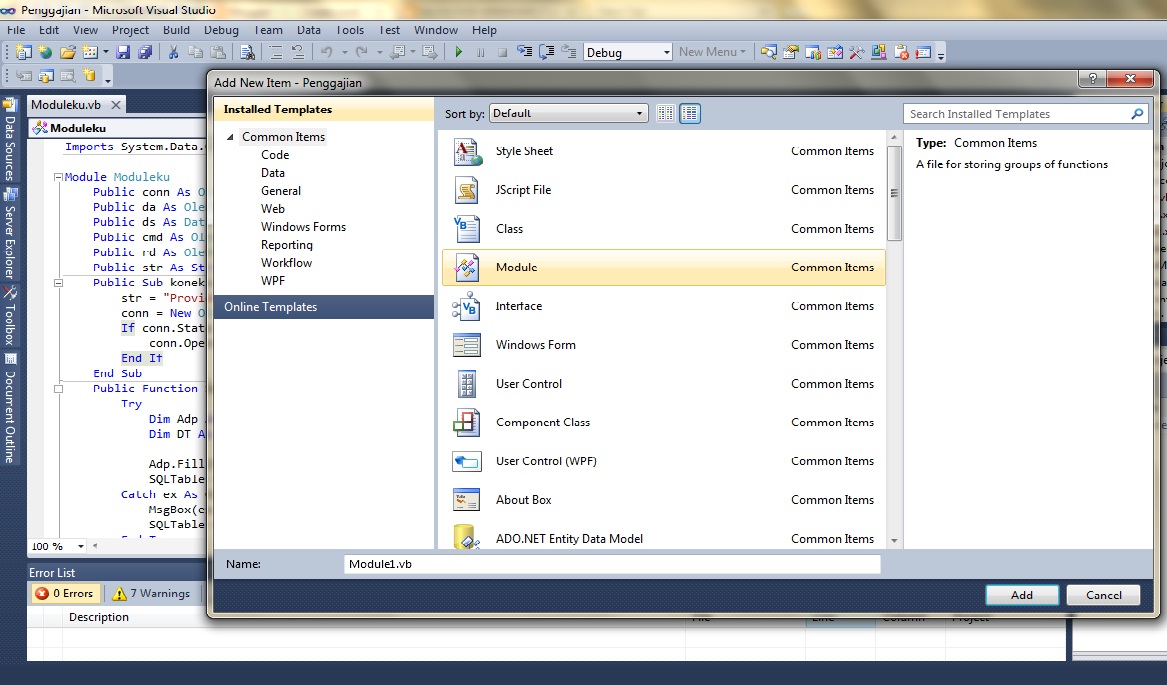Open the Sort by dropdown

point(567,113)
